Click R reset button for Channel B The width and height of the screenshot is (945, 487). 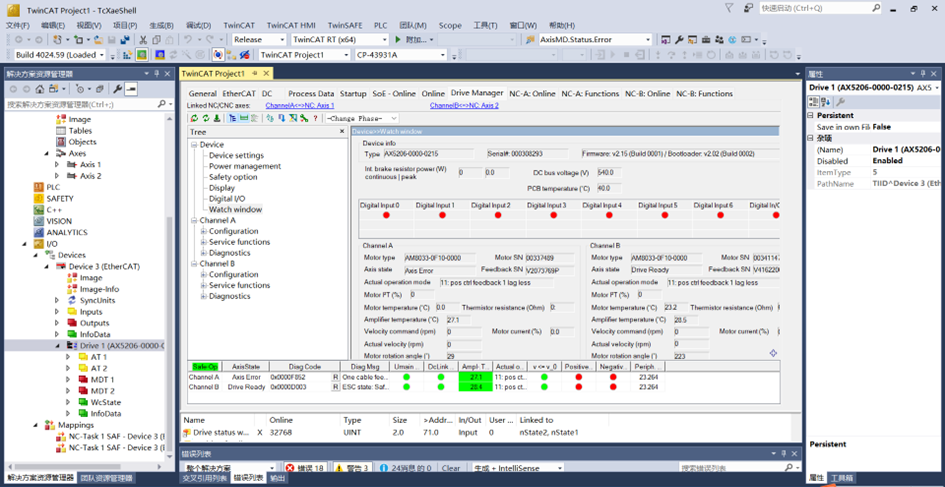click(x=335, y=387)
